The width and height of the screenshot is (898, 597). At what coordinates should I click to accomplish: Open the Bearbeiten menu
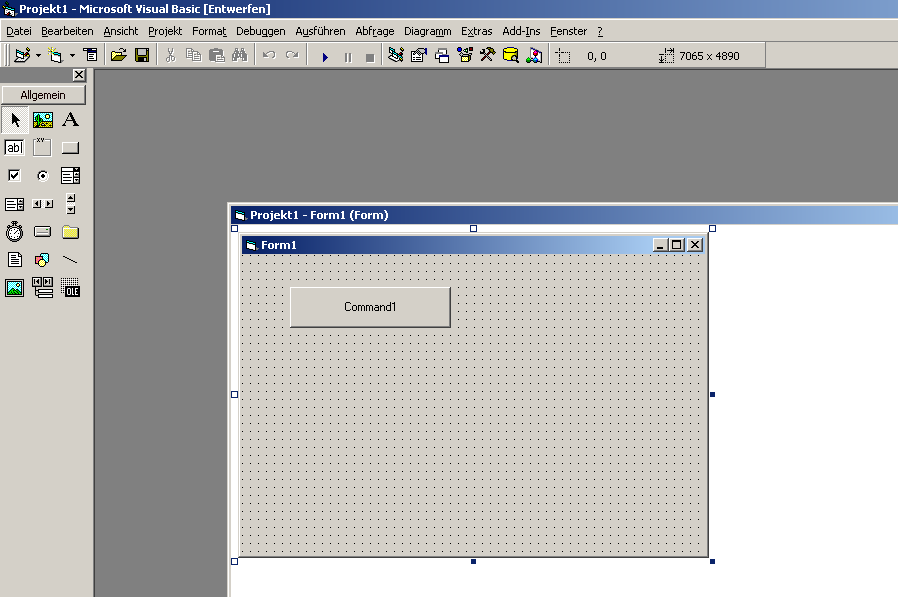[x=67, y=32]
